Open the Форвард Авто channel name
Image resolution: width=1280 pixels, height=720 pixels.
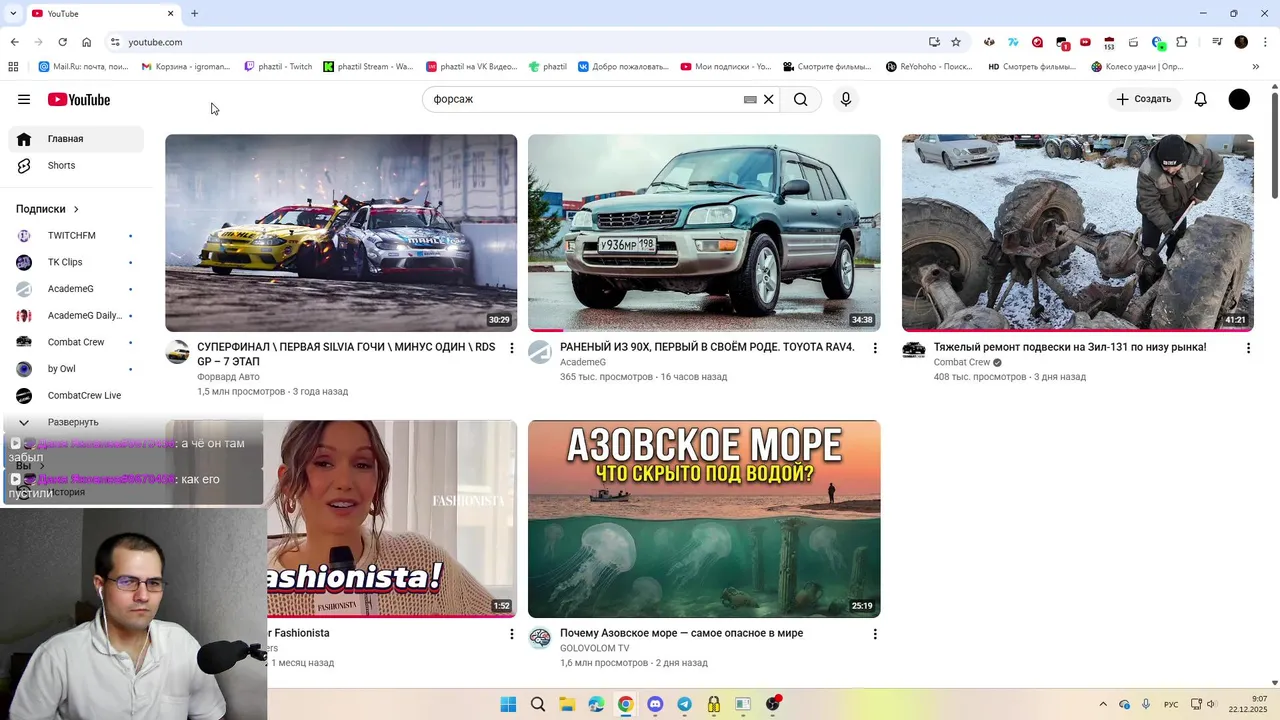(228, 377)
